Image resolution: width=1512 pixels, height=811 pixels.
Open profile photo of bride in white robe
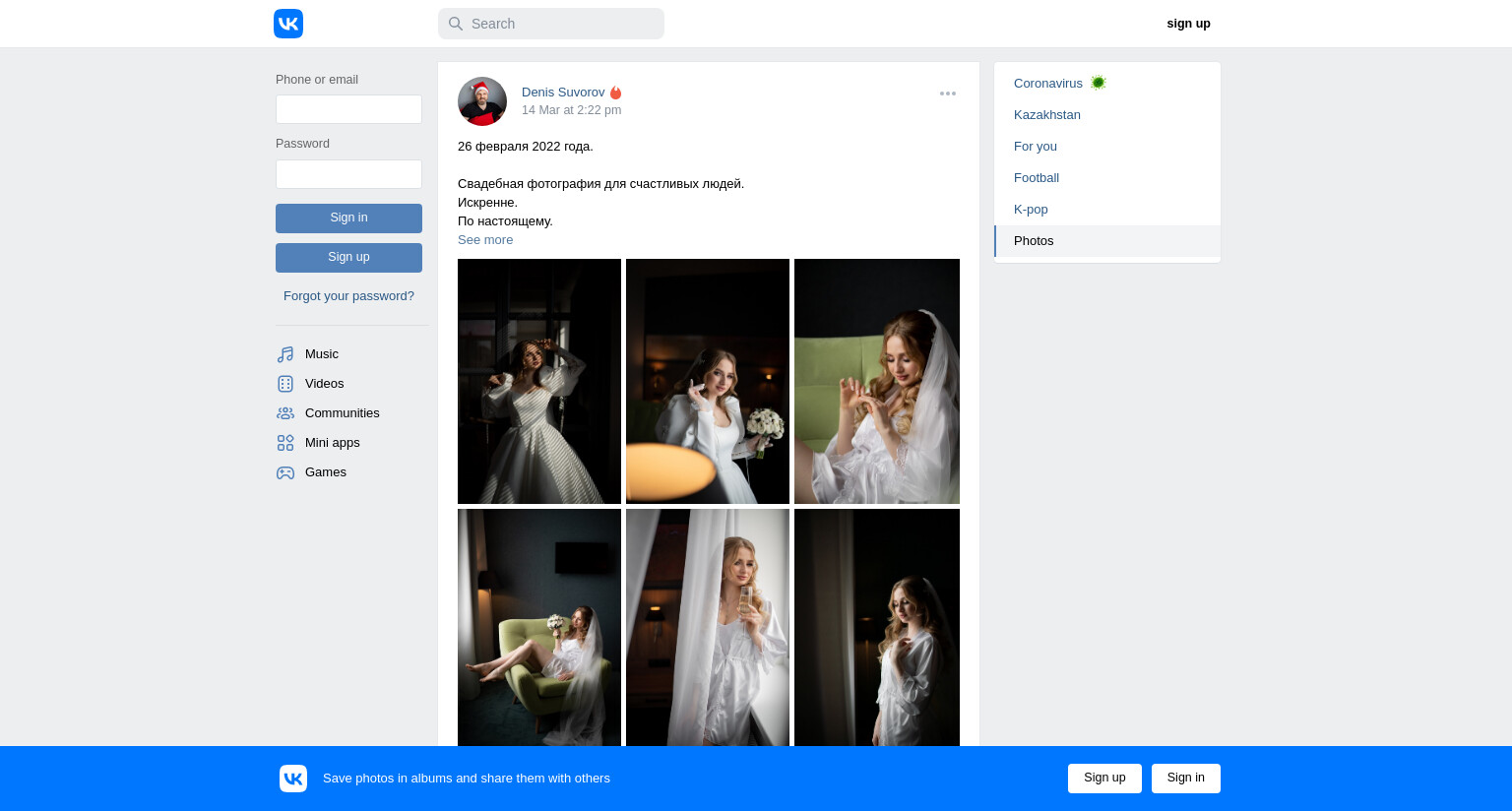click(x=877, y=628)
